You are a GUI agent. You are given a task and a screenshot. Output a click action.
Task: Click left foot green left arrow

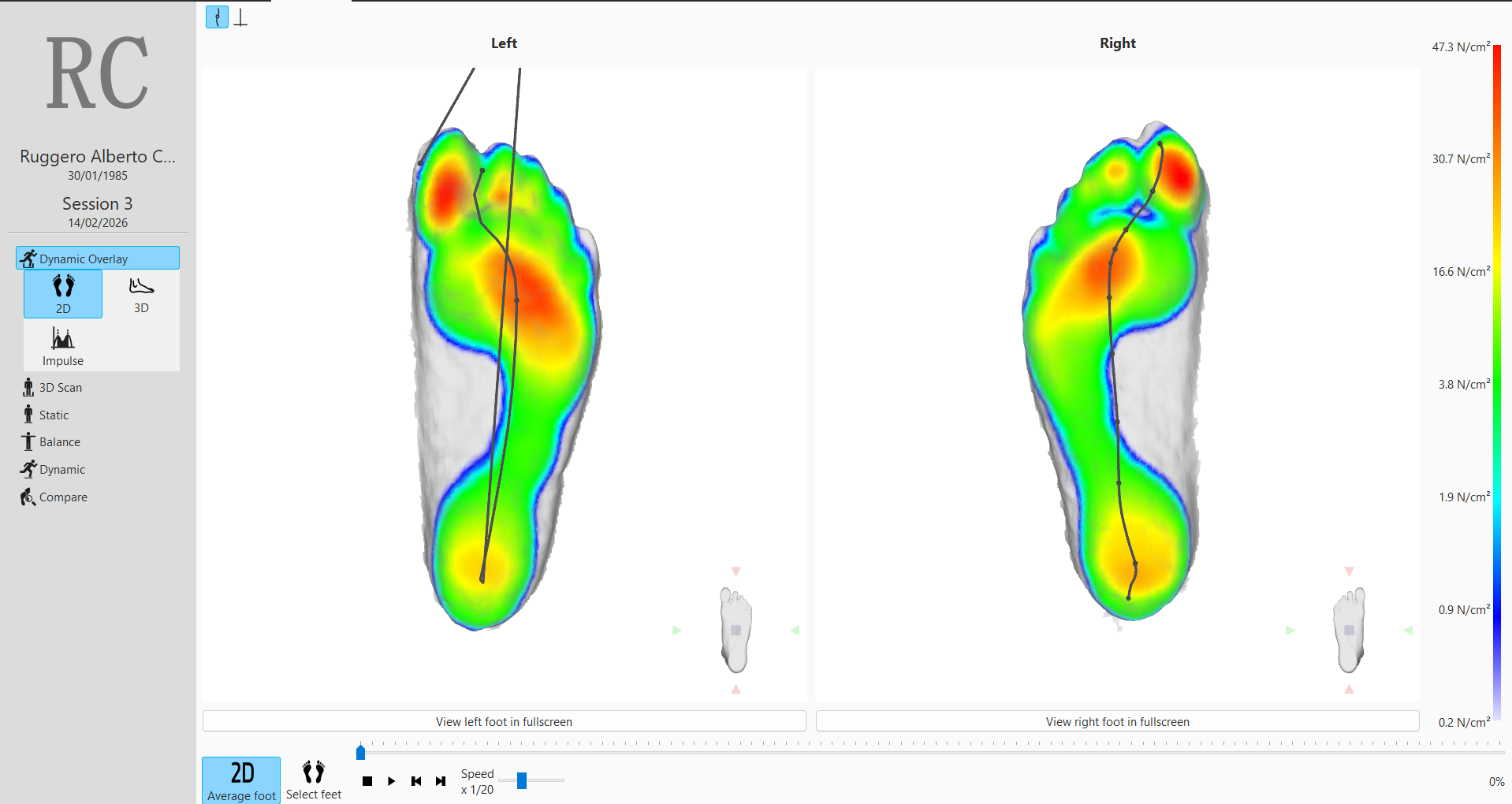[x=676, y=630]
